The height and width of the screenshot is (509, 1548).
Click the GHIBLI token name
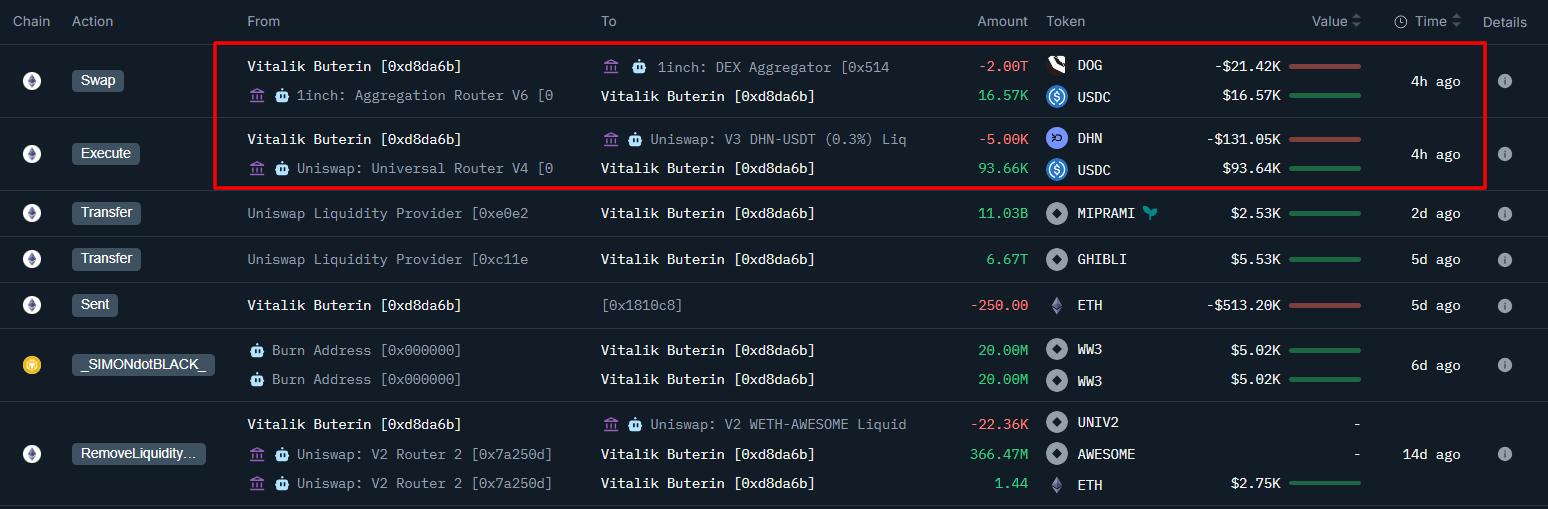(1102, 259)
